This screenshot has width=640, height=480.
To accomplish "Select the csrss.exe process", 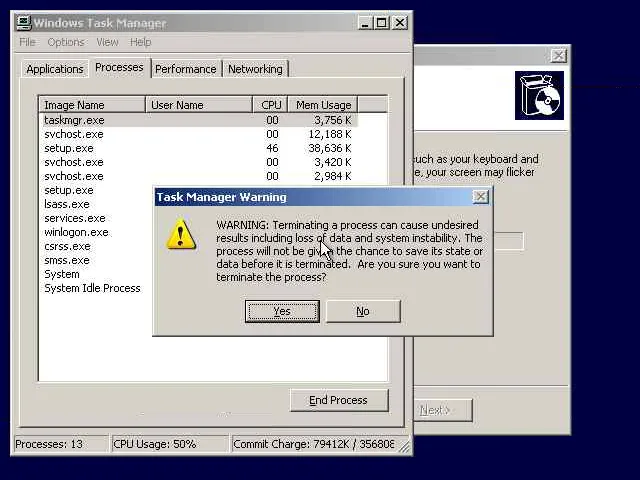I will pos(67,246).
